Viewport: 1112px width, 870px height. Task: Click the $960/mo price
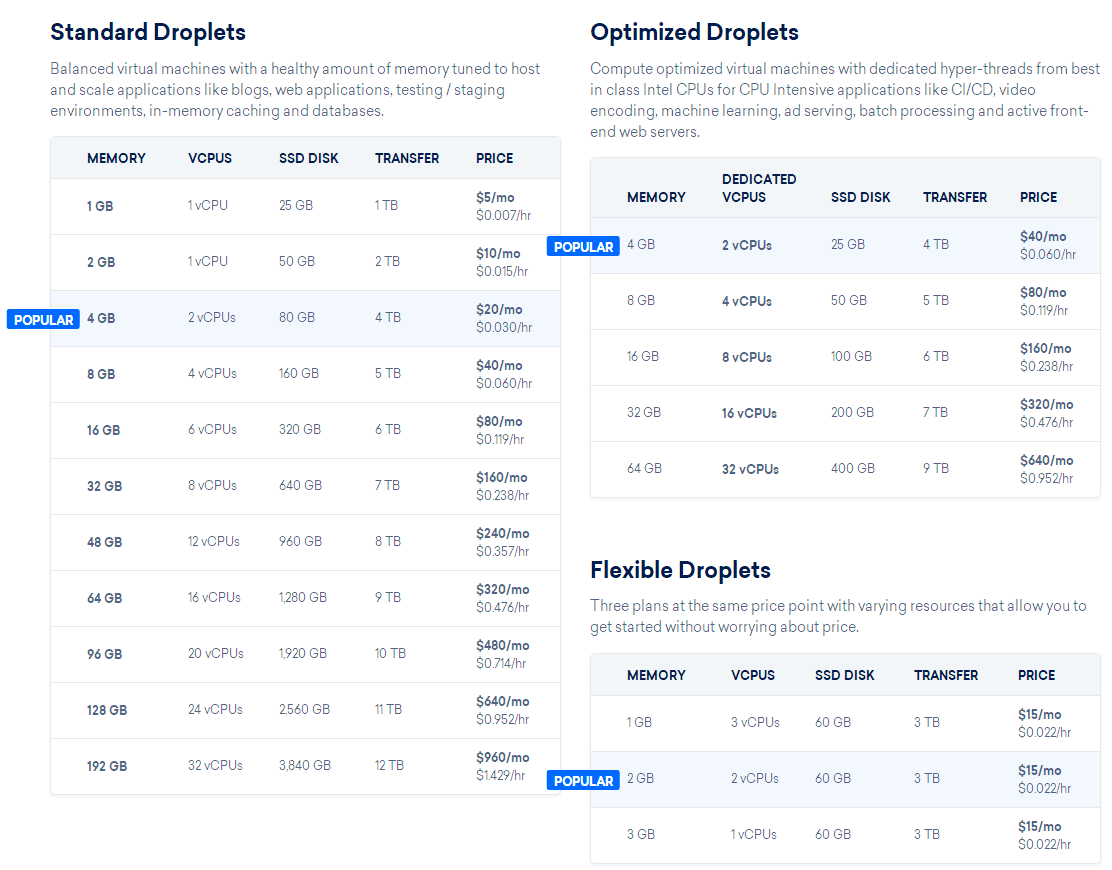coord(502,757)
